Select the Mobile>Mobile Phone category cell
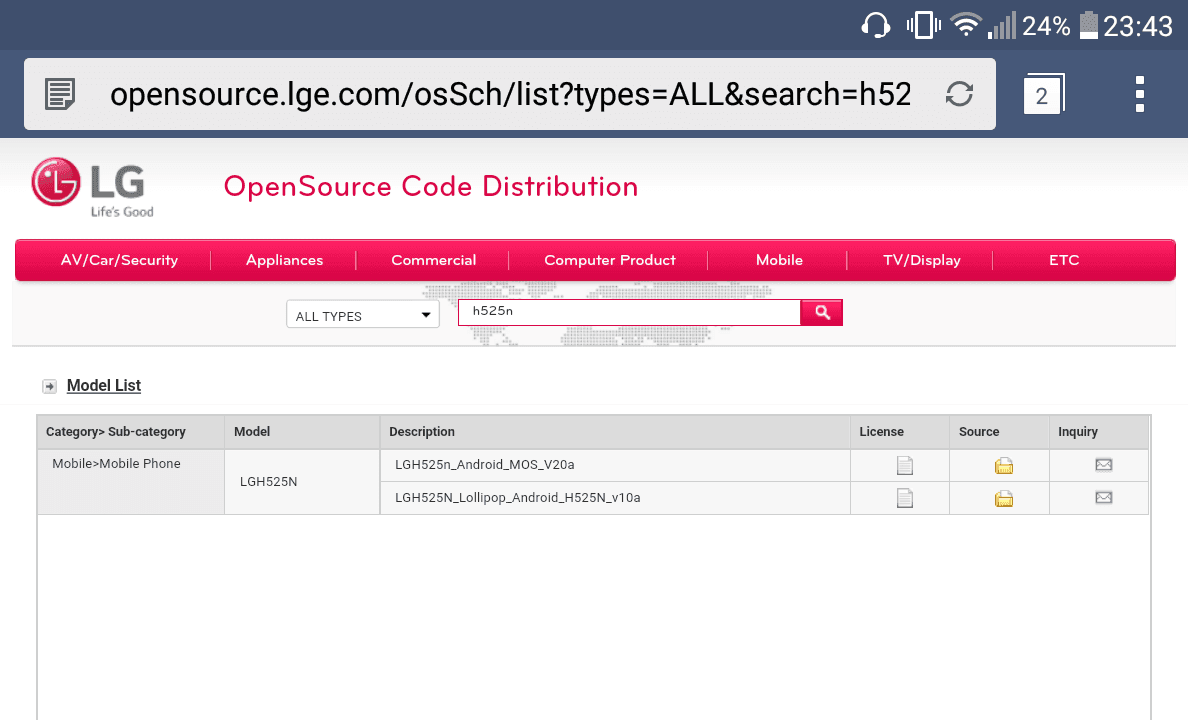 click(131, 482)
